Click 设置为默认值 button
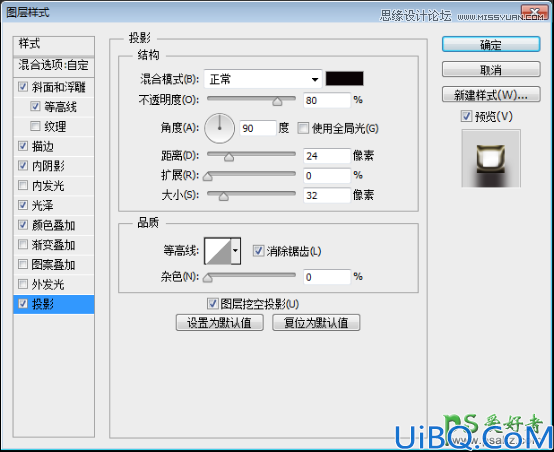The height and width of the screenshot is (452, 554). tap(219, 323)
